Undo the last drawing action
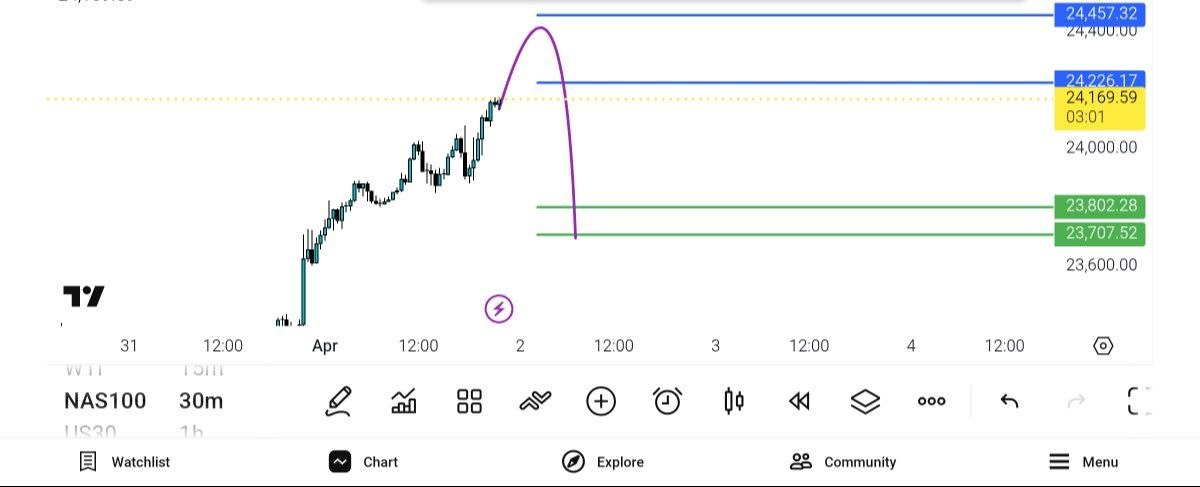 pyautogui.click(x=1009, y=401)
